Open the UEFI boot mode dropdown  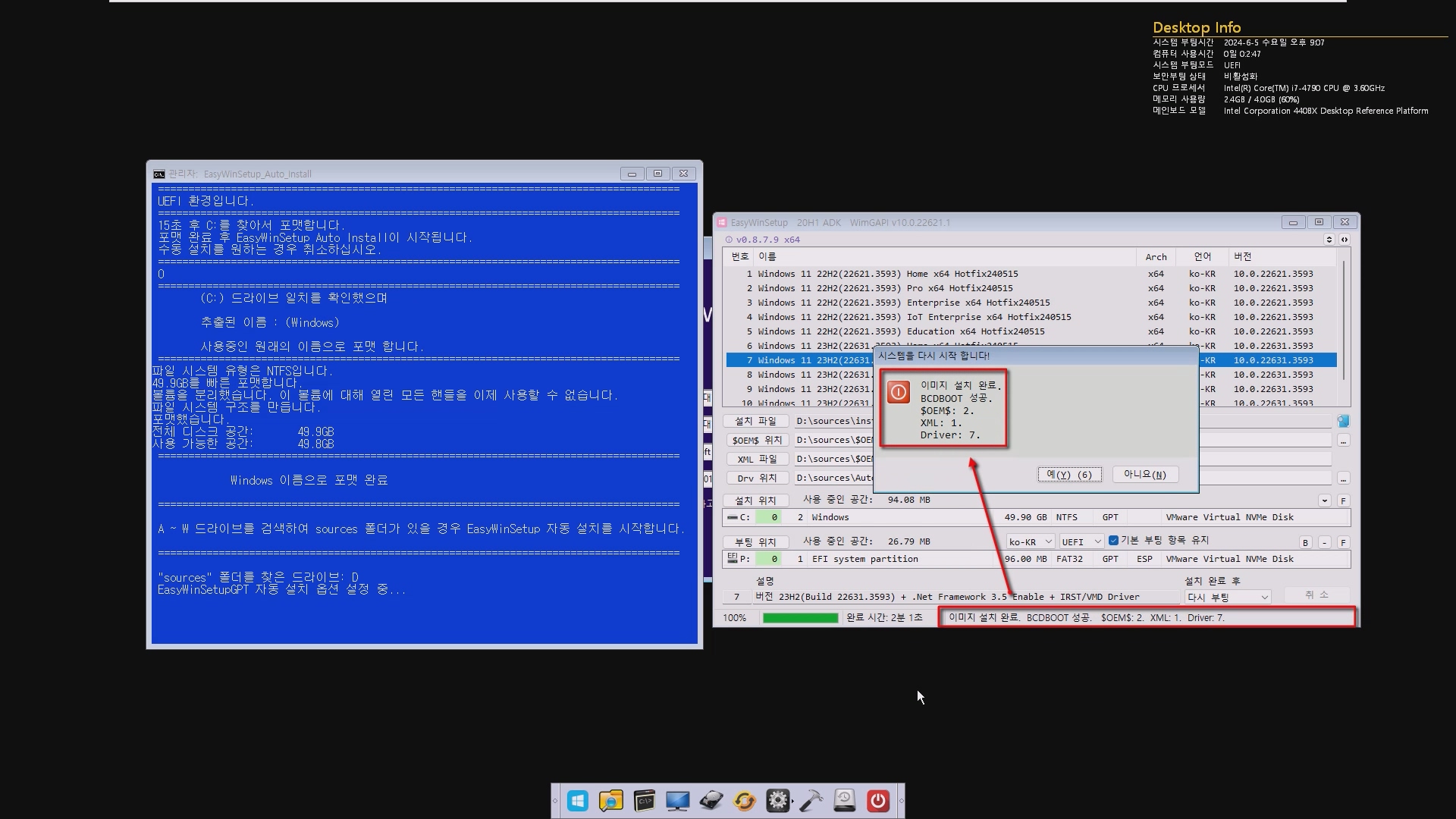[1081, 541]
